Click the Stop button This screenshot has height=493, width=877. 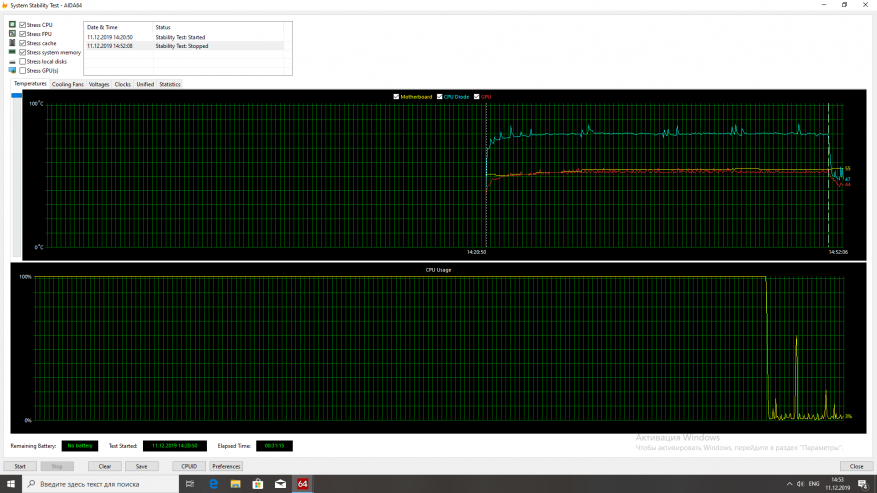click(x=57, y=466)
